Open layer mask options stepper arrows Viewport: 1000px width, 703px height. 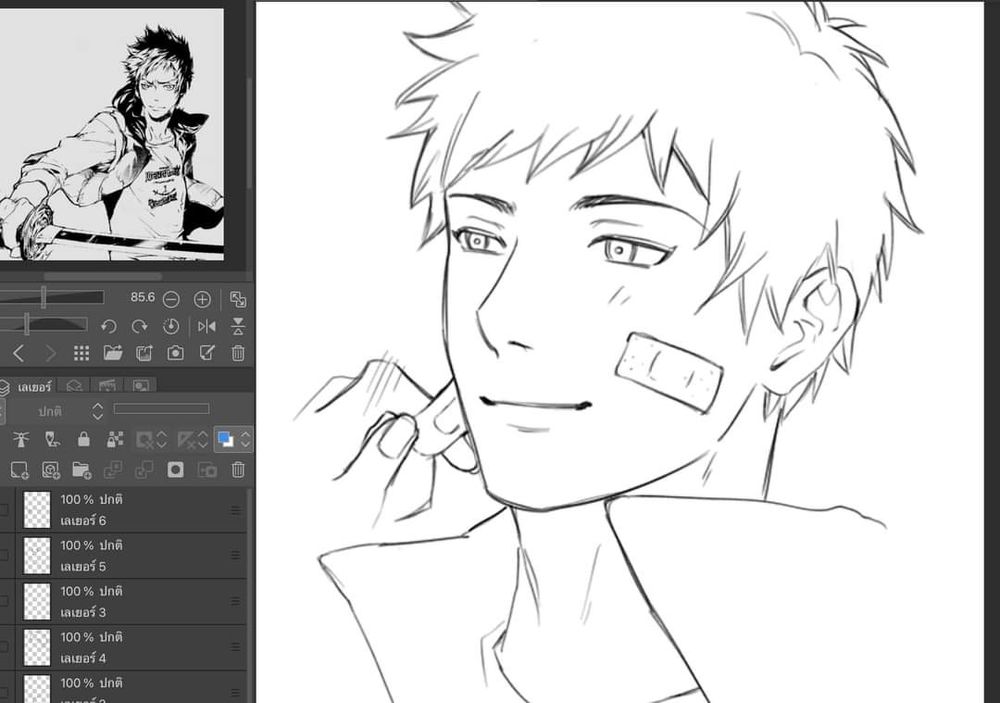pos(161,440)
